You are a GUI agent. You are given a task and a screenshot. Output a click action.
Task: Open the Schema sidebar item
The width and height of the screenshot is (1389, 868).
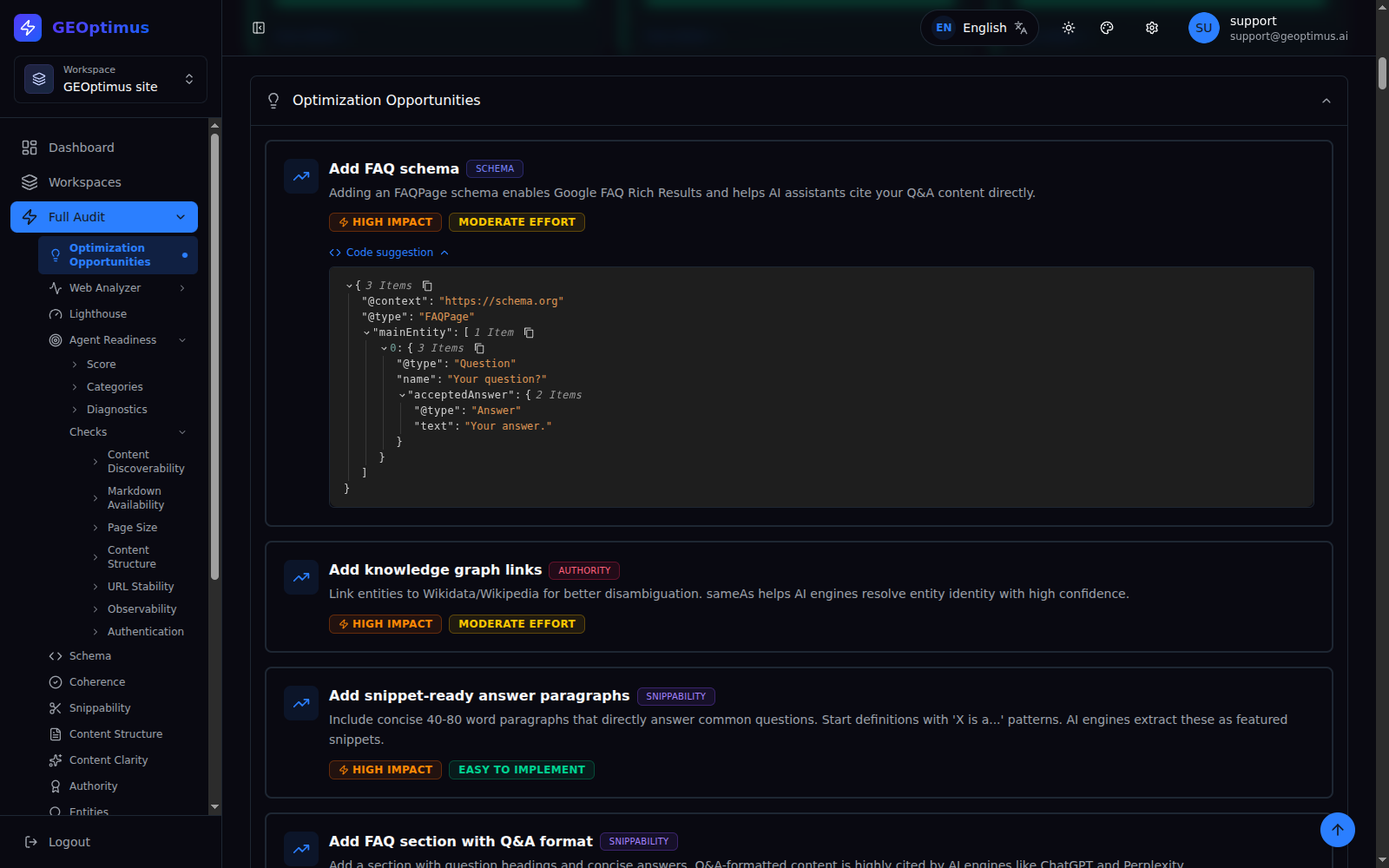(x=118, y=656)
